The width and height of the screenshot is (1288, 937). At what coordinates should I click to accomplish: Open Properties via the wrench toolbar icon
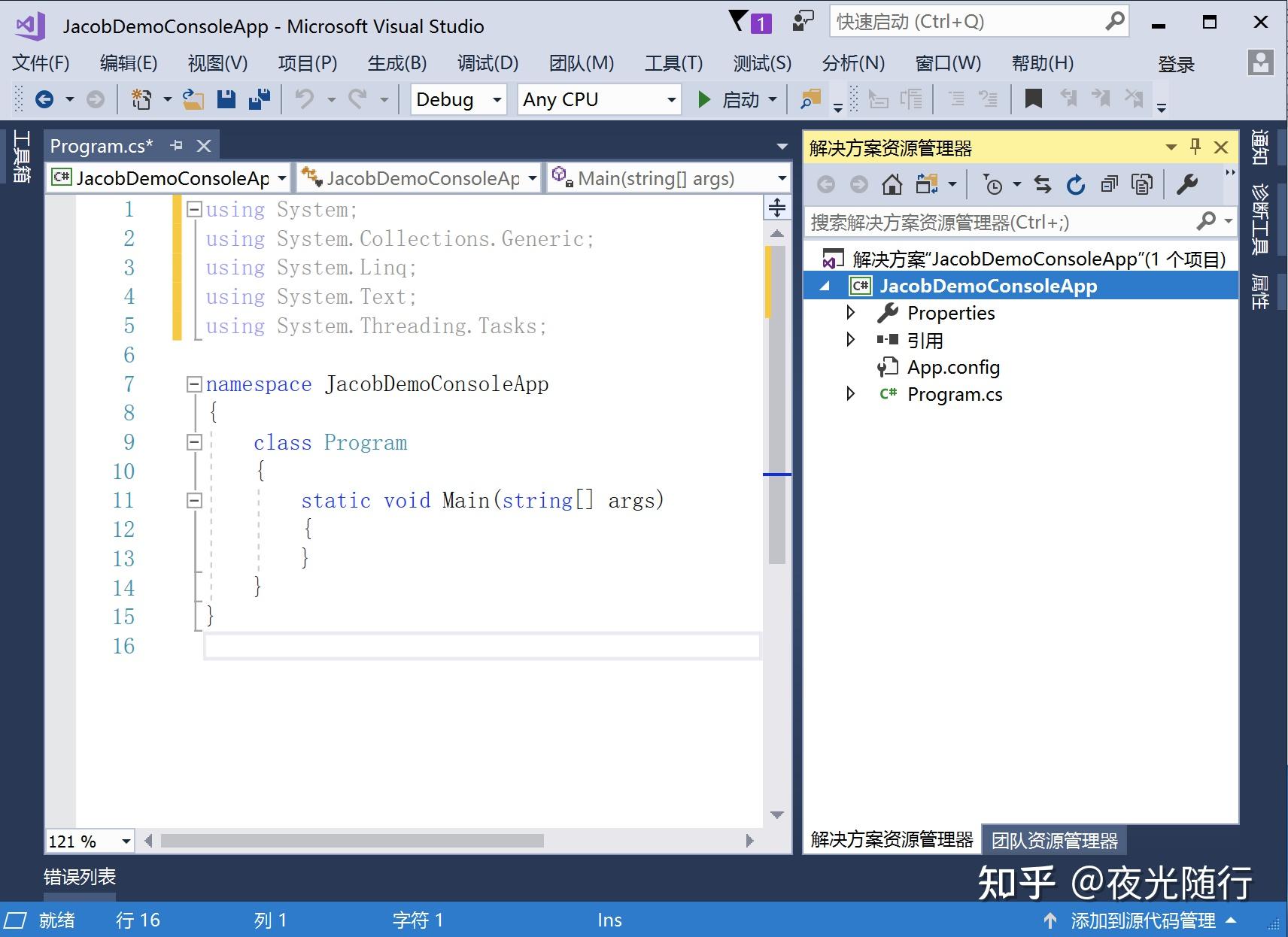[1187, 184]
